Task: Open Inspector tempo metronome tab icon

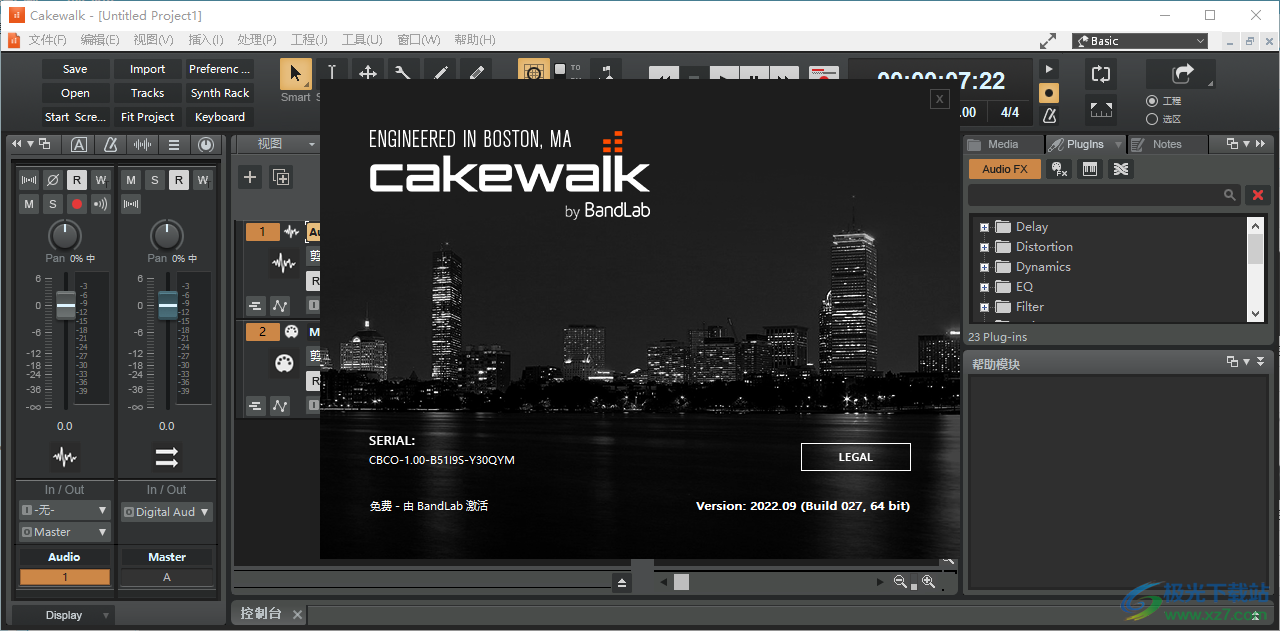Action: coord(111,145)
